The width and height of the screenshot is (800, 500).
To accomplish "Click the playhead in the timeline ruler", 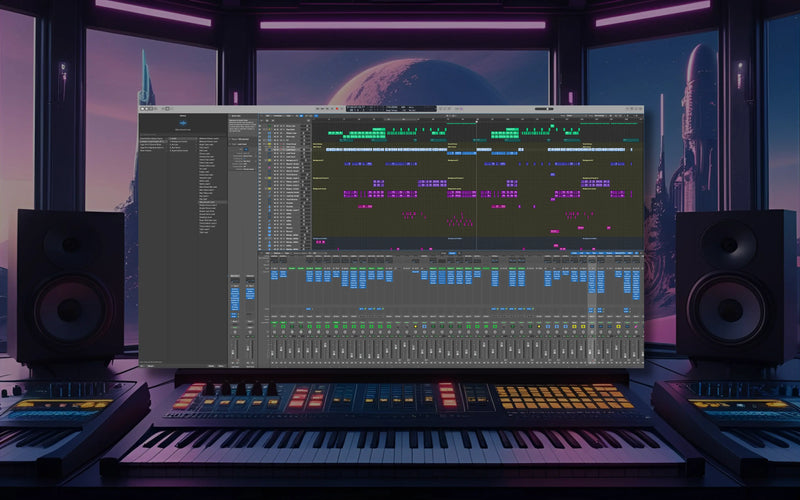I will tap(476, 121).
